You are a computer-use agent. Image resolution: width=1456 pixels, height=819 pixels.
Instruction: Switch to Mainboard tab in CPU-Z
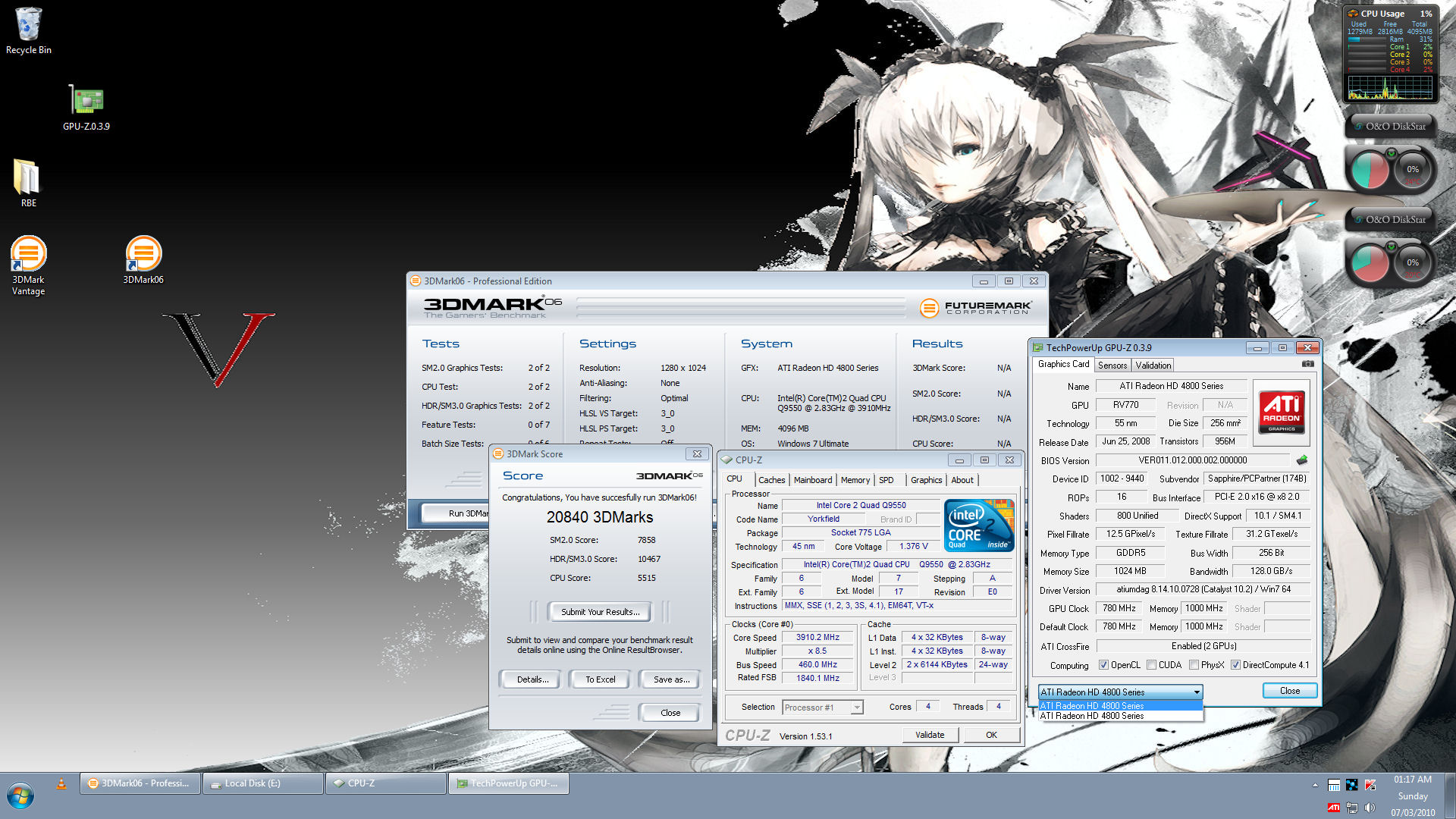813,480
